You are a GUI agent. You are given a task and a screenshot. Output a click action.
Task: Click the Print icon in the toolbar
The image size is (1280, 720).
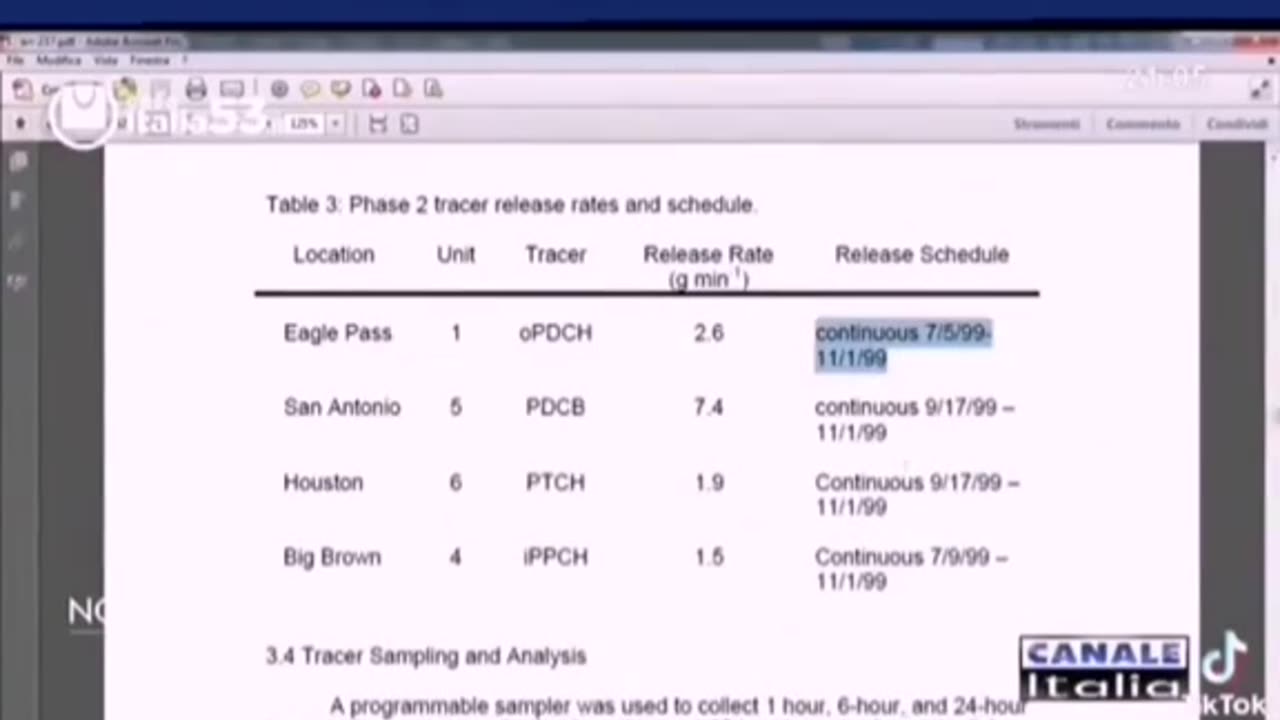pyautogui.click(x=195, y=89)
